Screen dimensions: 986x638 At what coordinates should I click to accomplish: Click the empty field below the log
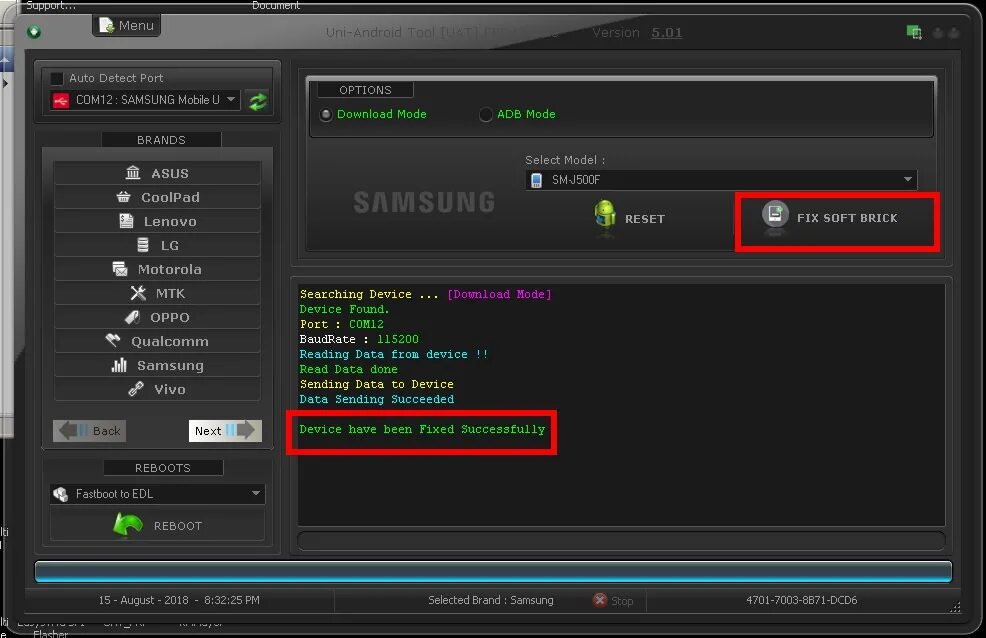tap(621, 541)
